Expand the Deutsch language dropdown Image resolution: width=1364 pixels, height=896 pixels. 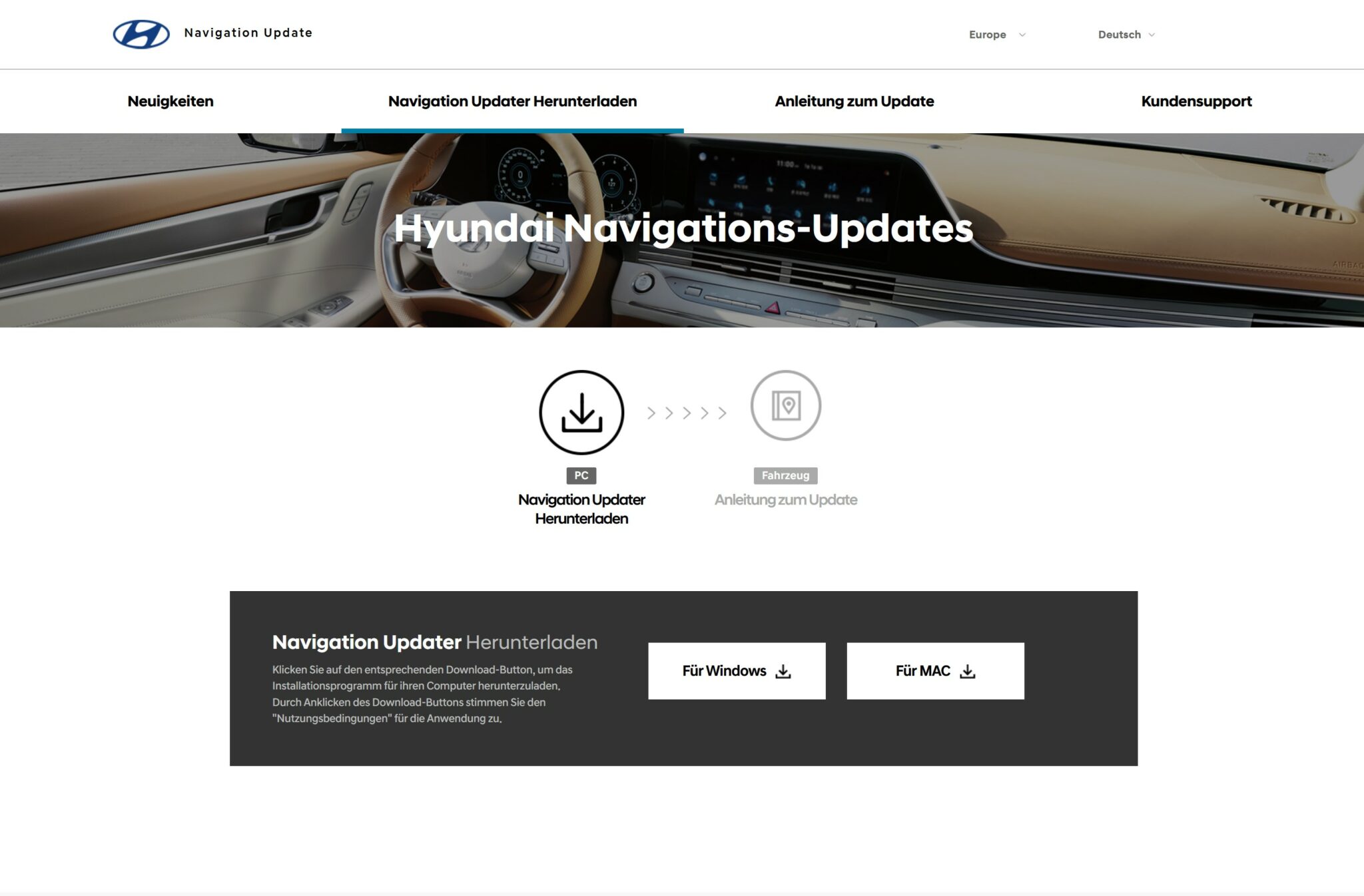pos(1126,33)
